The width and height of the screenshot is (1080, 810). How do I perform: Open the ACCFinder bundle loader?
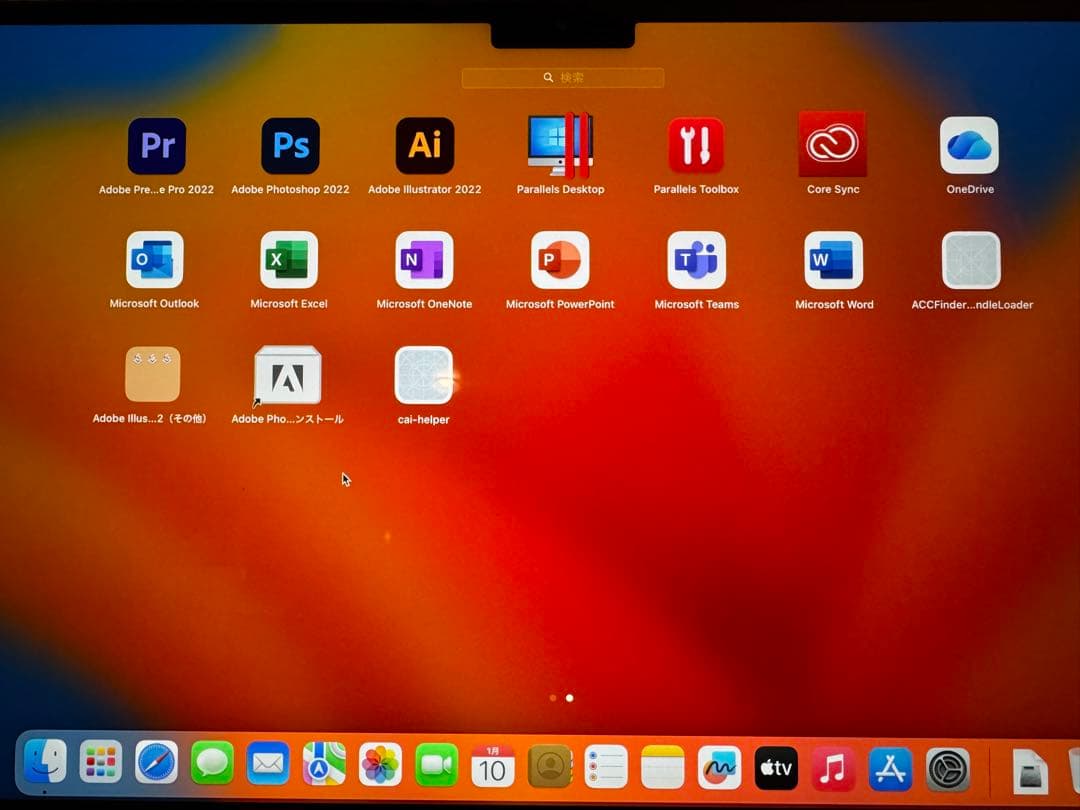(x=968, y=260)
